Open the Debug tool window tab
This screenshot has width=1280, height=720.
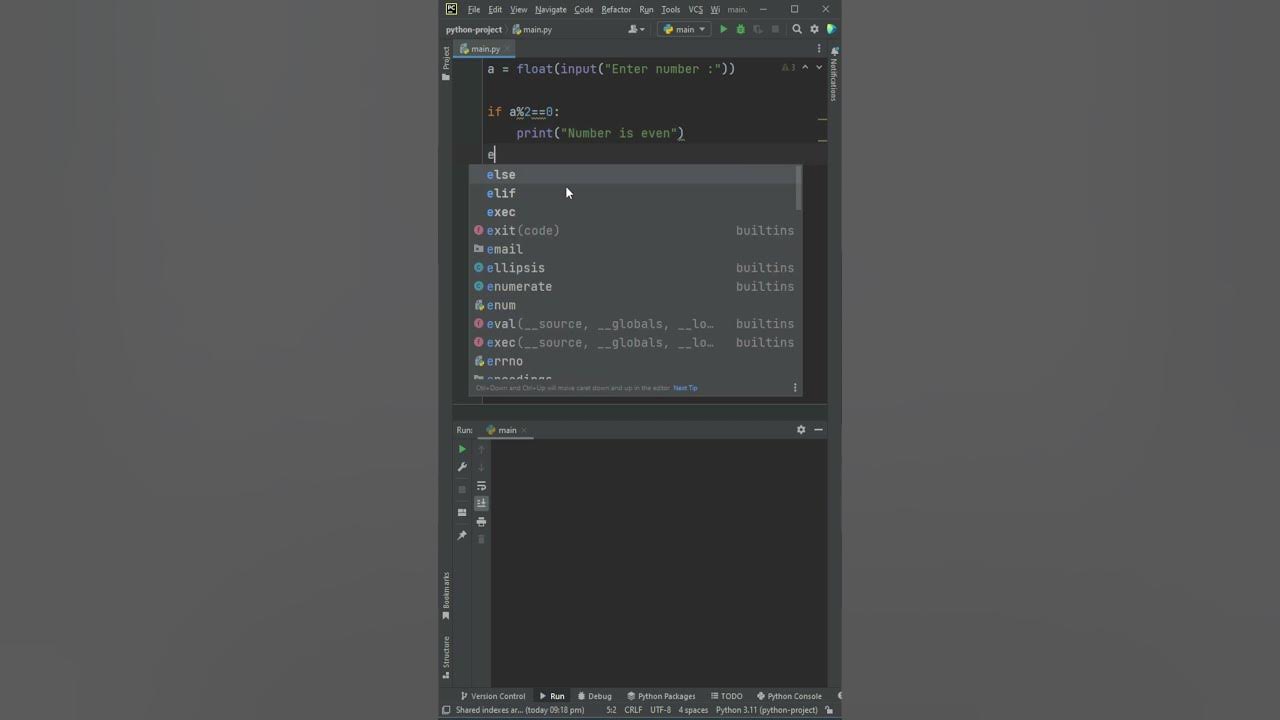tap(593, 696)
